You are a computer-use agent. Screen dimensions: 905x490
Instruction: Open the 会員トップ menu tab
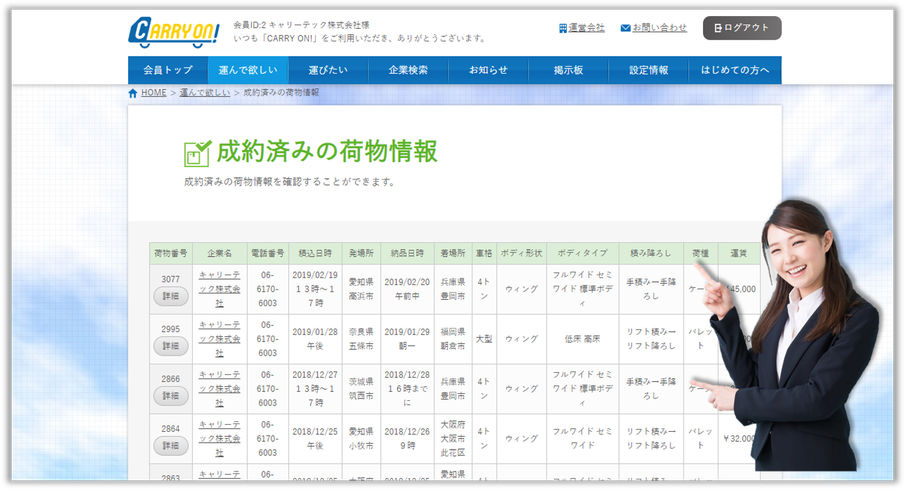pos(168,70)
